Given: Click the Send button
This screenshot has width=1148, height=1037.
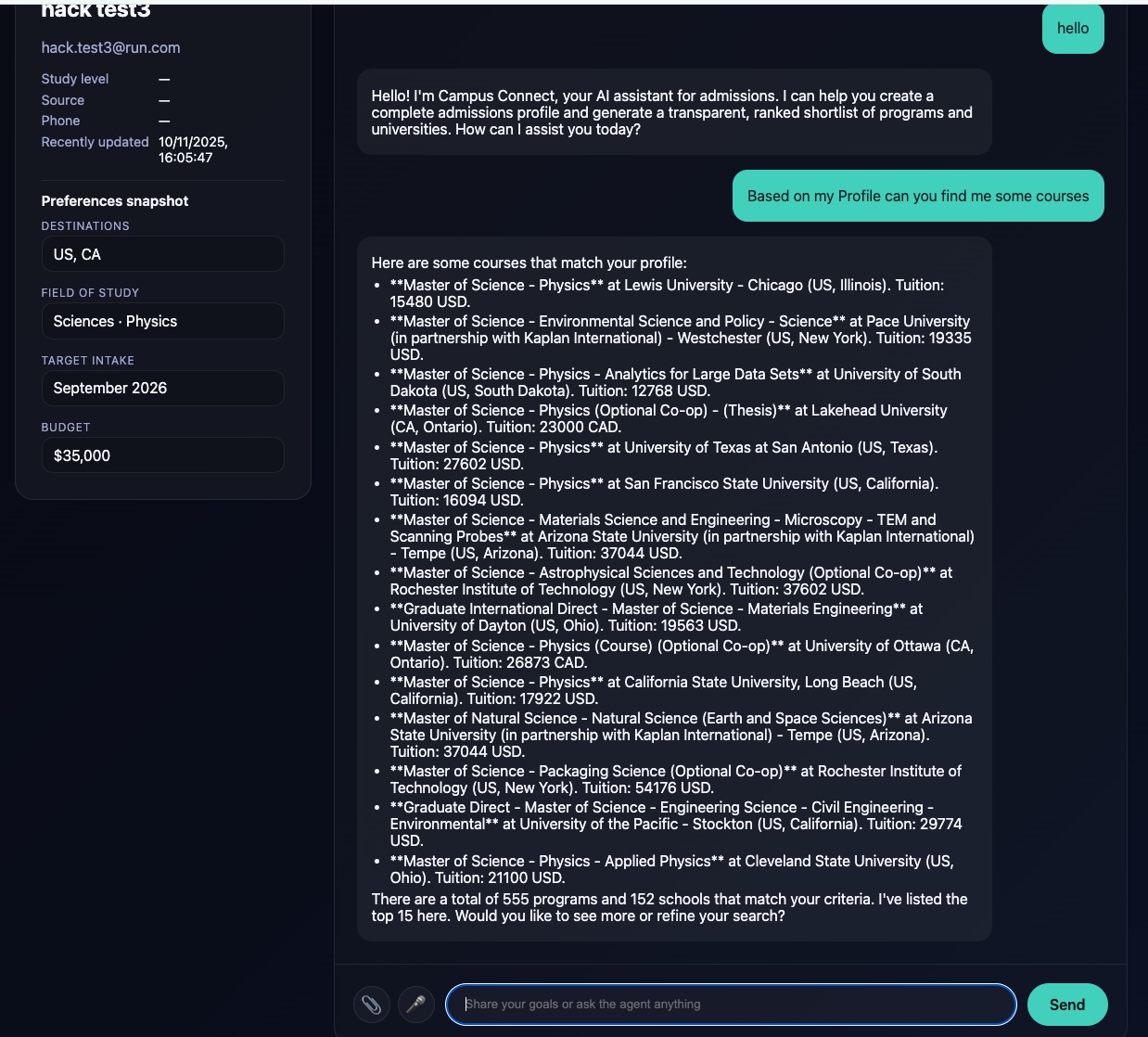Looking at the screenshot, I should click(x=1067, y=1005).
